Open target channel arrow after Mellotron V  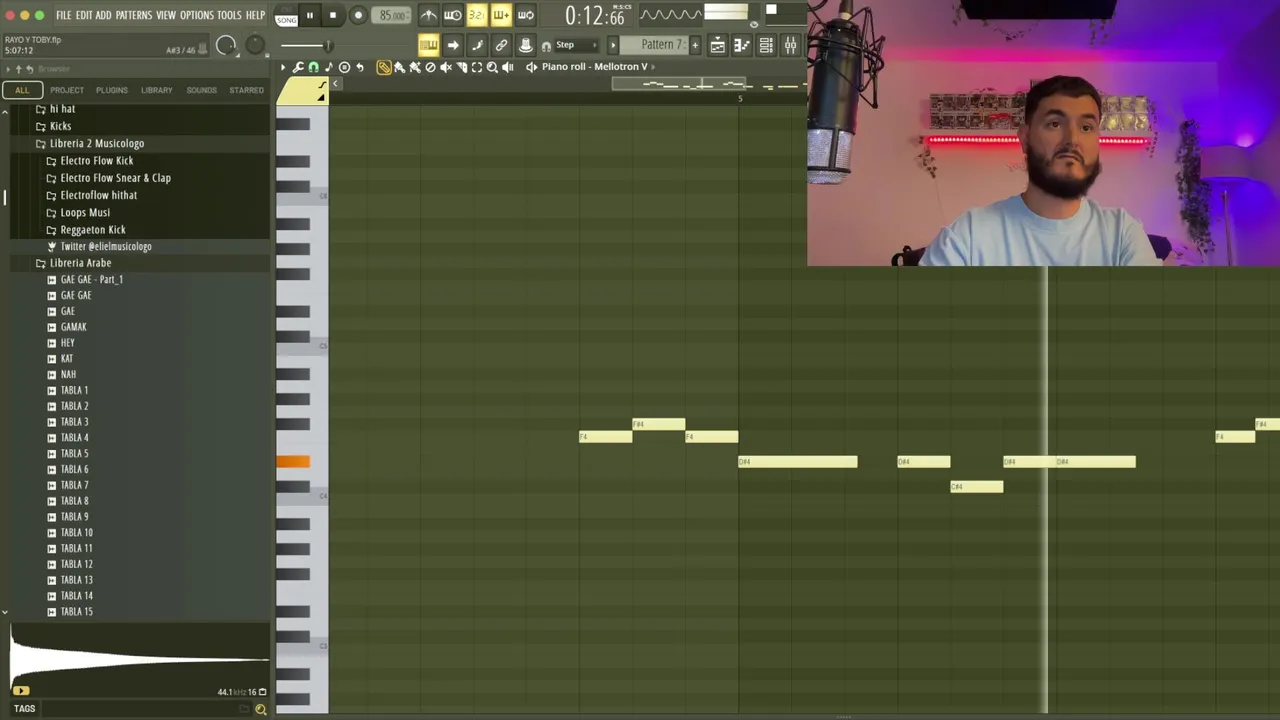tap(653, 67)
